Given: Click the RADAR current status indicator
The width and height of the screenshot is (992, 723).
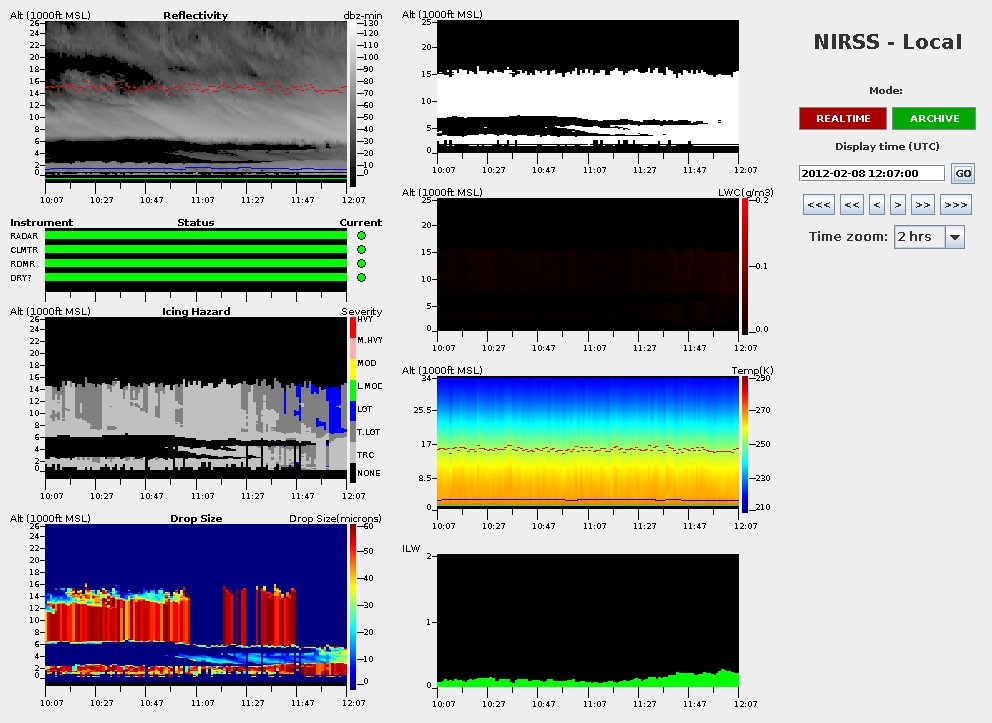Looking at the screenshot, I should coord(361,236).
